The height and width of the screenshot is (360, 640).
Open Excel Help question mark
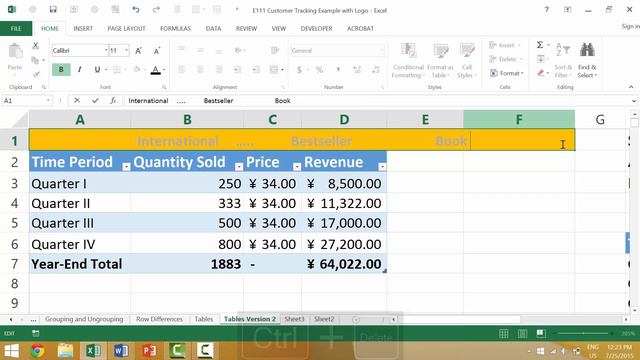[547, 9]
